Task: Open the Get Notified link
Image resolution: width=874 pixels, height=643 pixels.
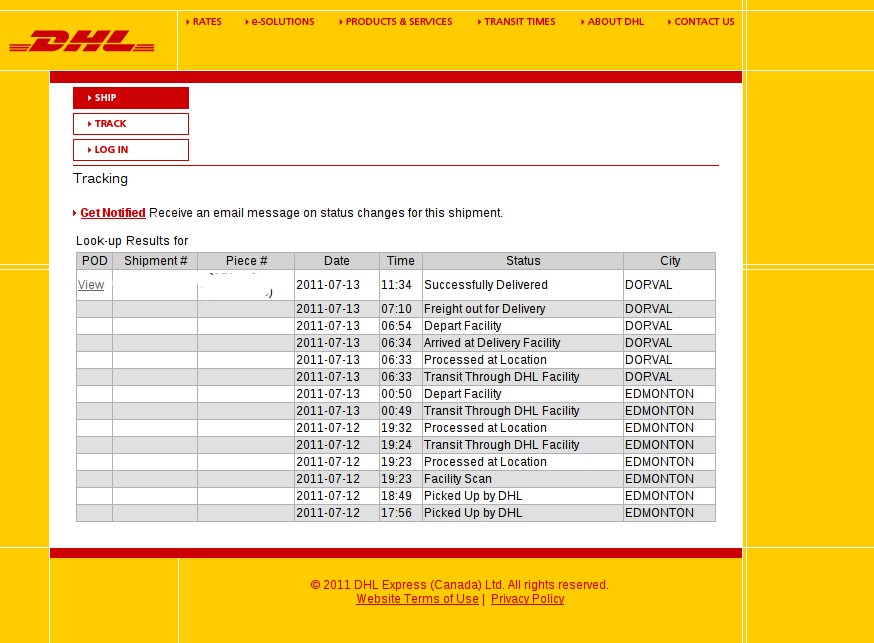Action: pyautogui.click(x=113, y=213)
